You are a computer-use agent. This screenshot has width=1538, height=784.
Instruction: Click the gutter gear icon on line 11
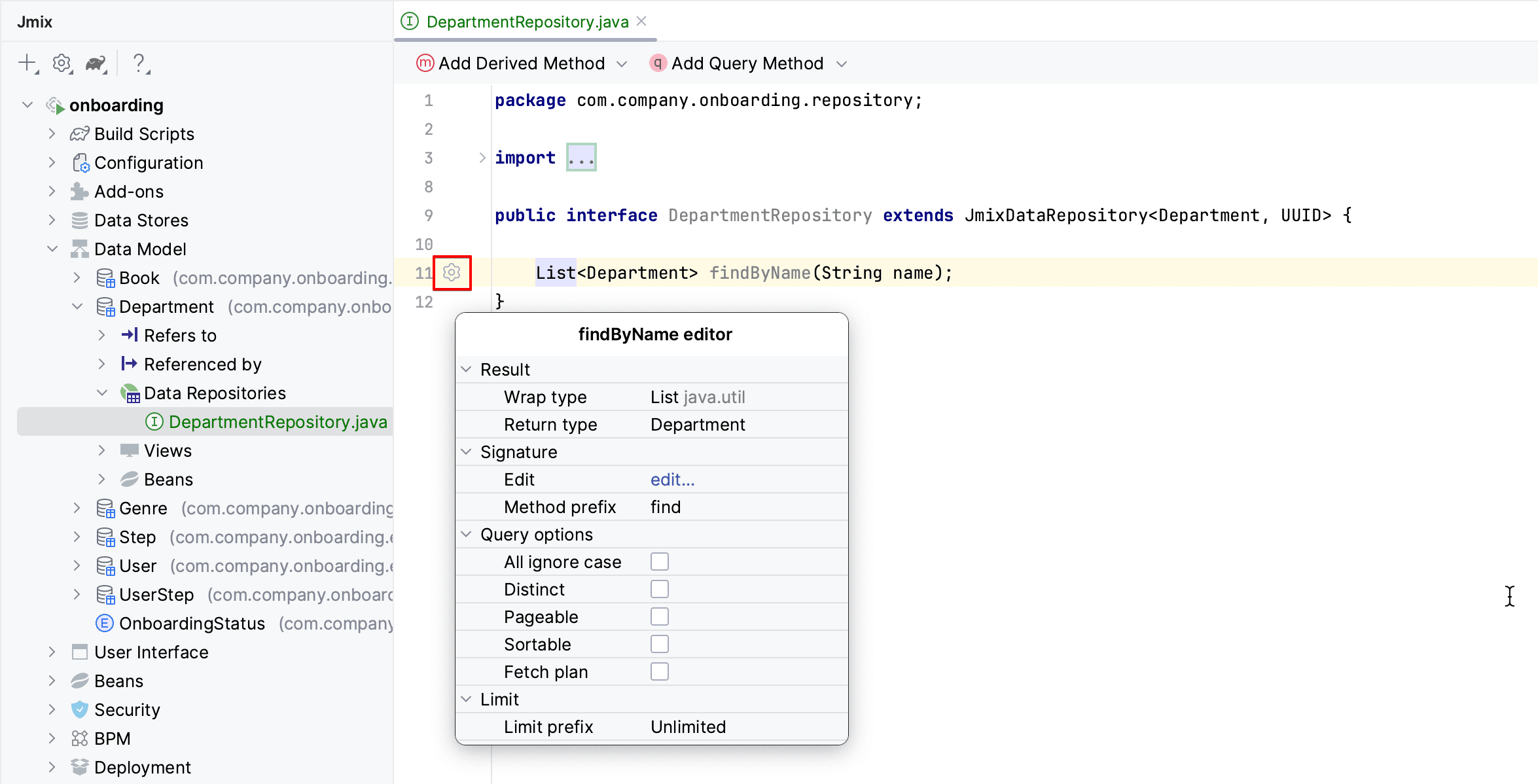pos(452,272)
